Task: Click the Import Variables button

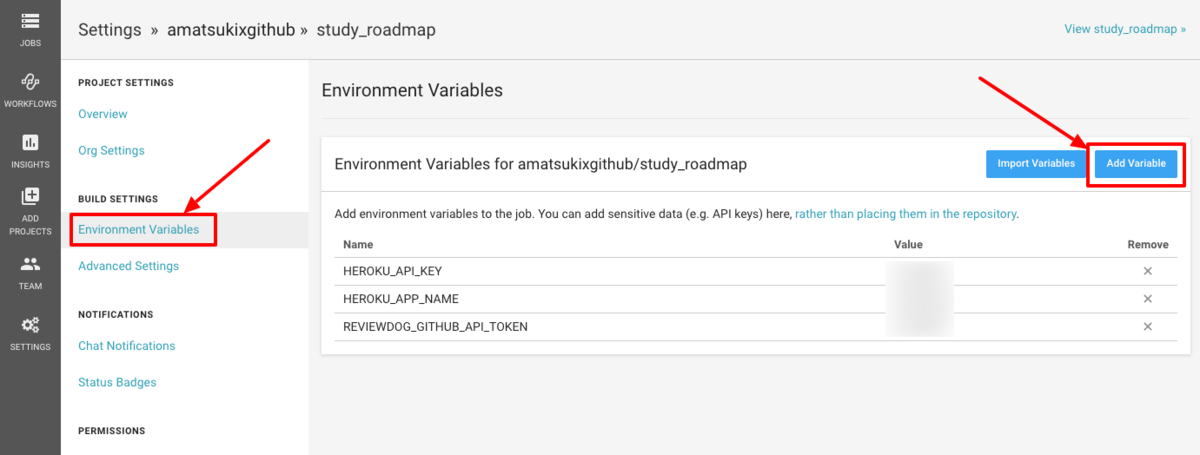Action: click(1036, 164)
